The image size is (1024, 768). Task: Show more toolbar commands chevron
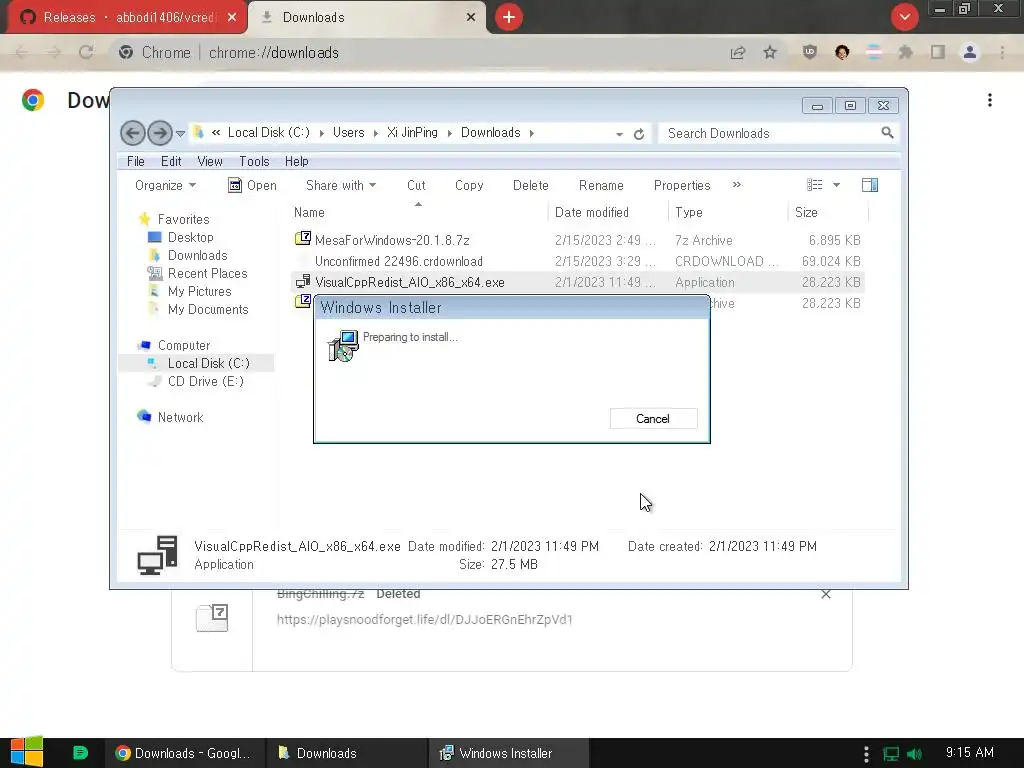(737, 185)
